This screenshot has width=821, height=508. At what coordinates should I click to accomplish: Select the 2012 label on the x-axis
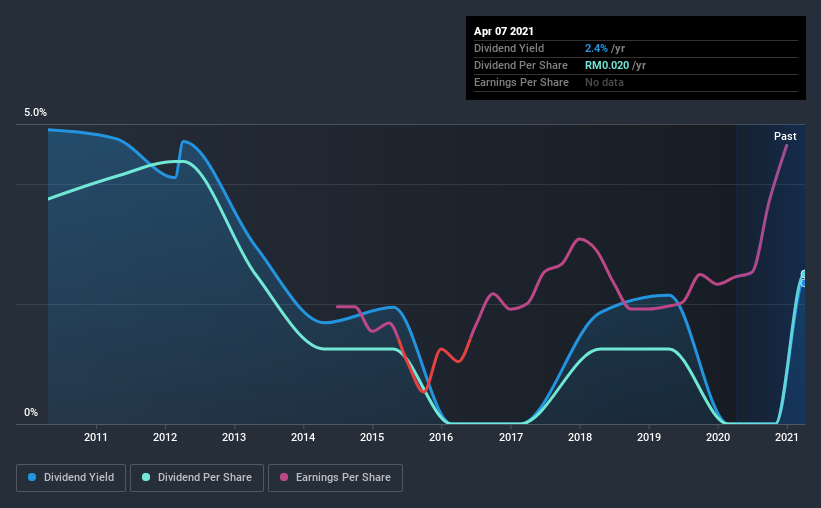[165, 437]
